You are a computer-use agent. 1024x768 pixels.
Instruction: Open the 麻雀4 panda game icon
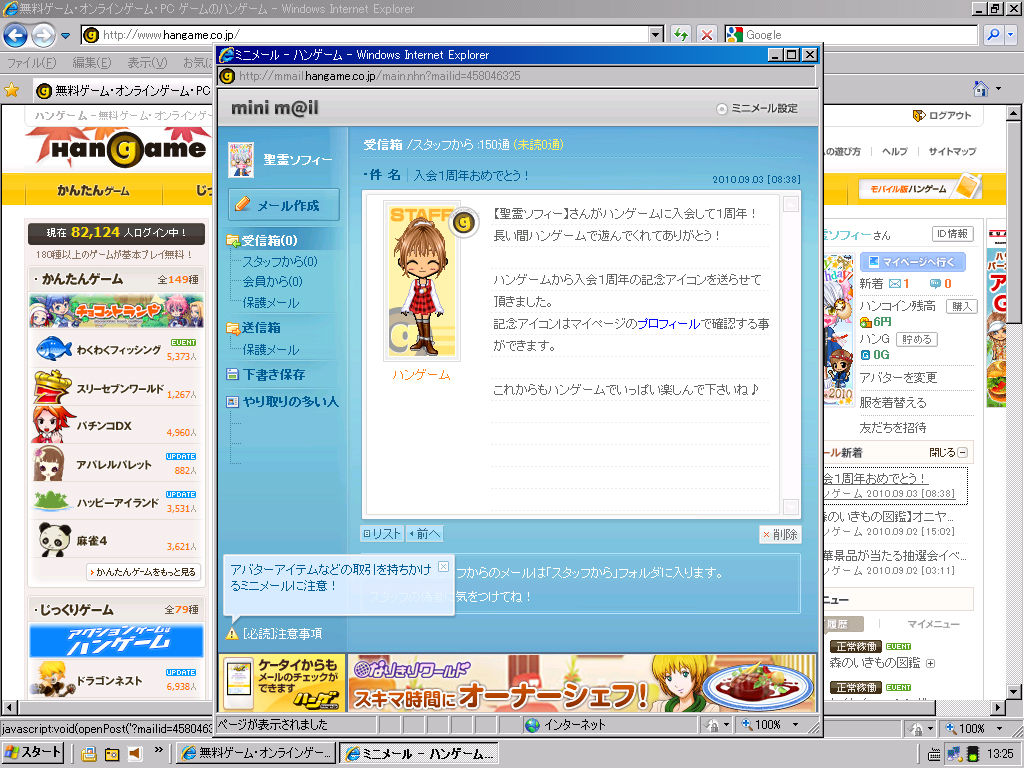(x=54, y=539)
